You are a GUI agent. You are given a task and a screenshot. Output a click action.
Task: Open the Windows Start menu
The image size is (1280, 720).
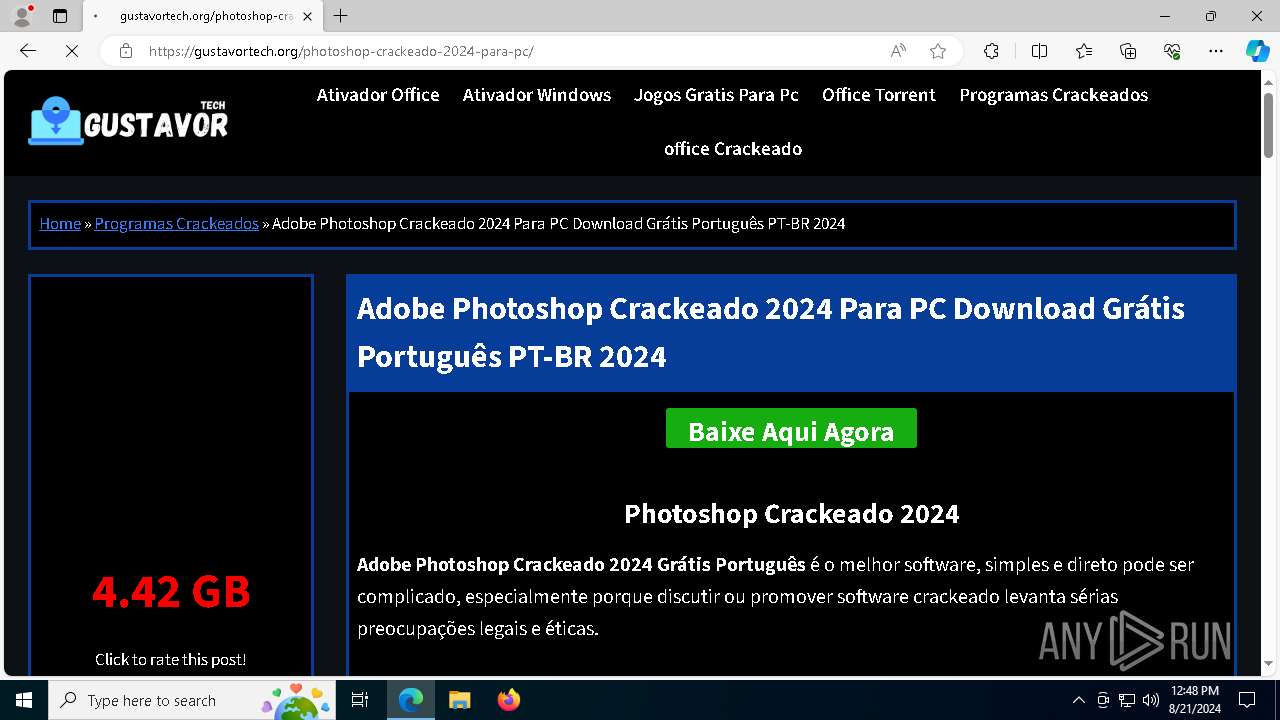pyautogui.click(x=24, y=700)
